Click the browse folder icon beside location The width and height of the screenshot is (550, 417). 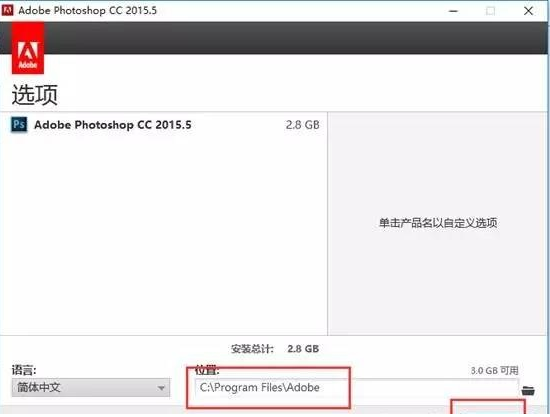tap(528, 390)
